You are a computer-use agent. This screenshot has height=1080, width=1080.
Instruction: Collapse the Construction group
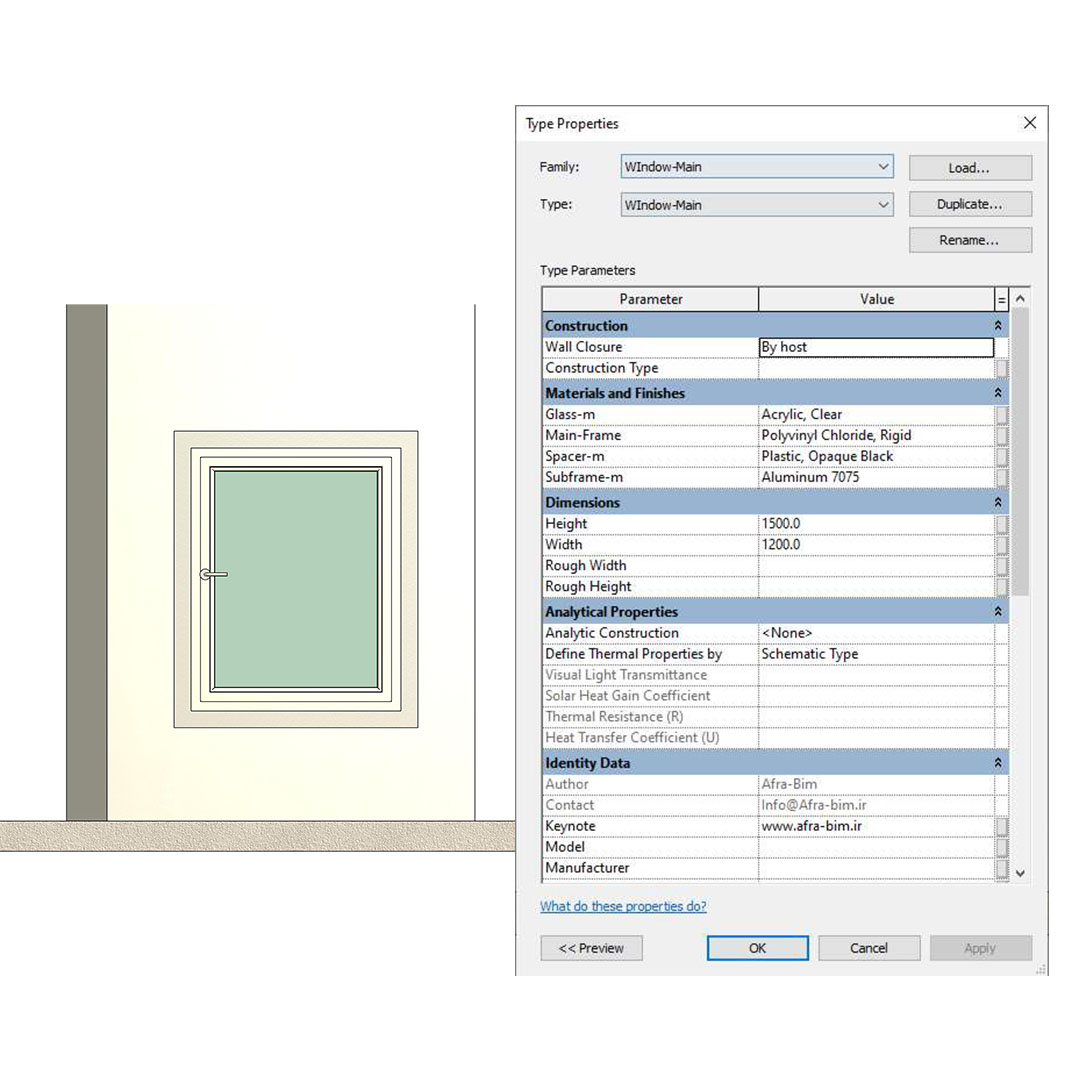(997, 326)
